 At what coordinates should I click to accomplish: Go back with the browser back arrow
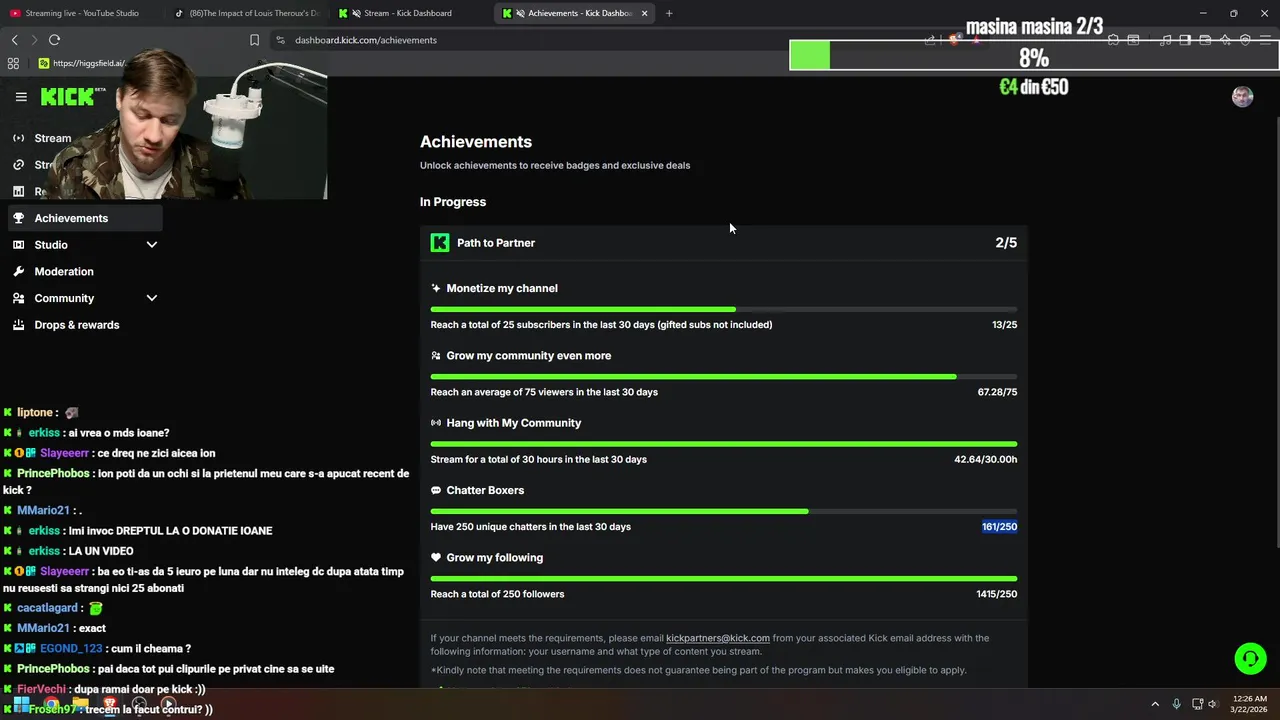click(x=14, y=40)
